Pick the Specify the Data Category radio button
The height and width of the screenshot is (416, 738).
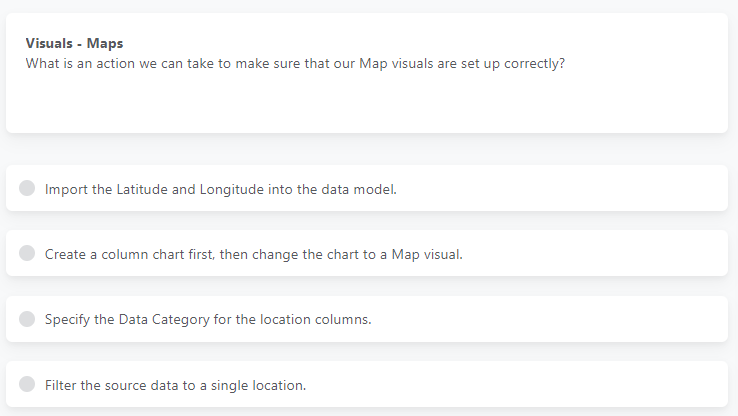[x=27, y=319]
